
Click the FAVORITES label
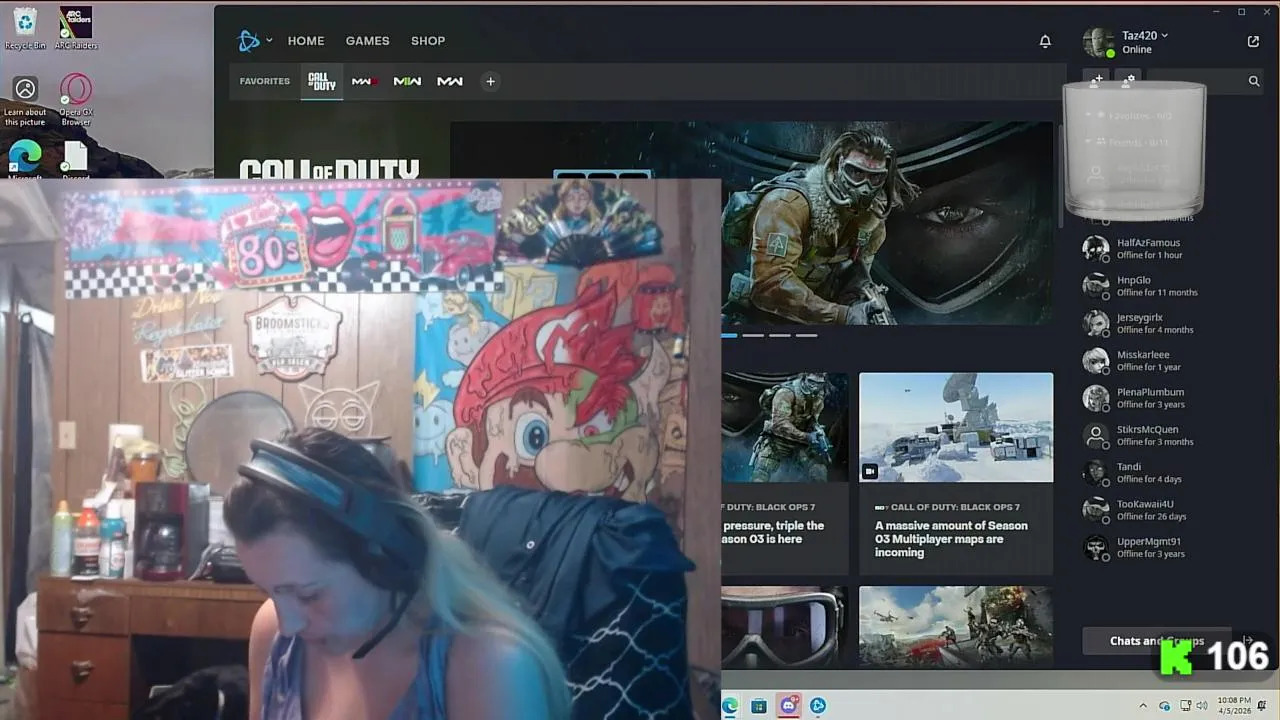pyautogui.click(x=265, y=81)
